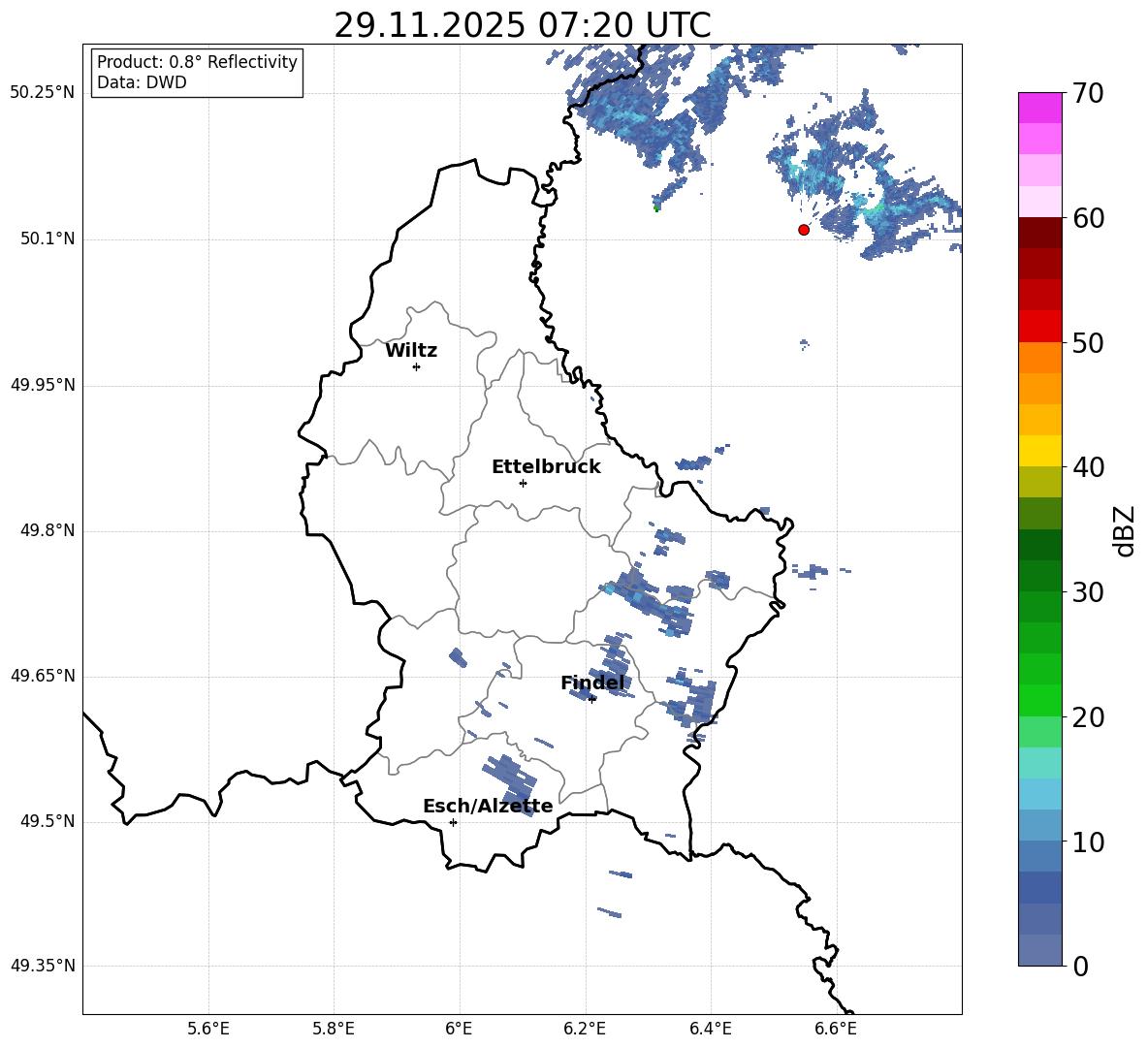
Task: Click longitude label 6.4°E
Action: [710, 1029]
